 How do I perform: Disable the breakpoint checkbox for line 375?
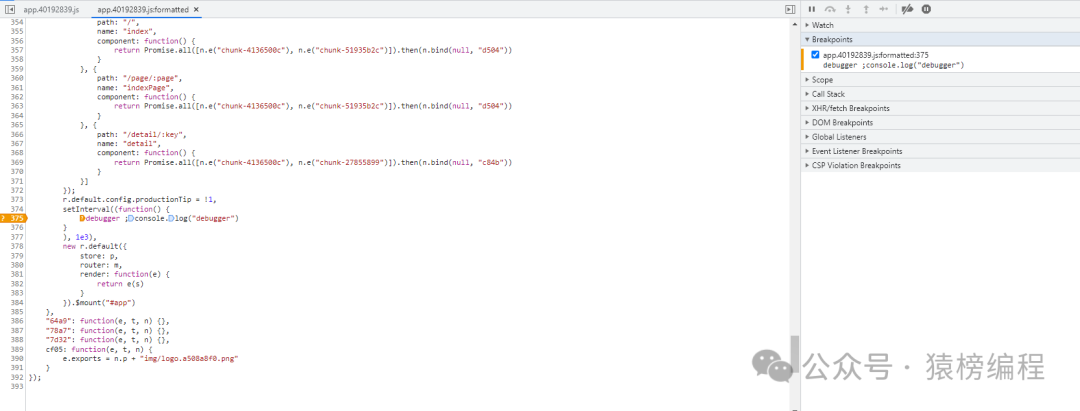click(816, 54)
